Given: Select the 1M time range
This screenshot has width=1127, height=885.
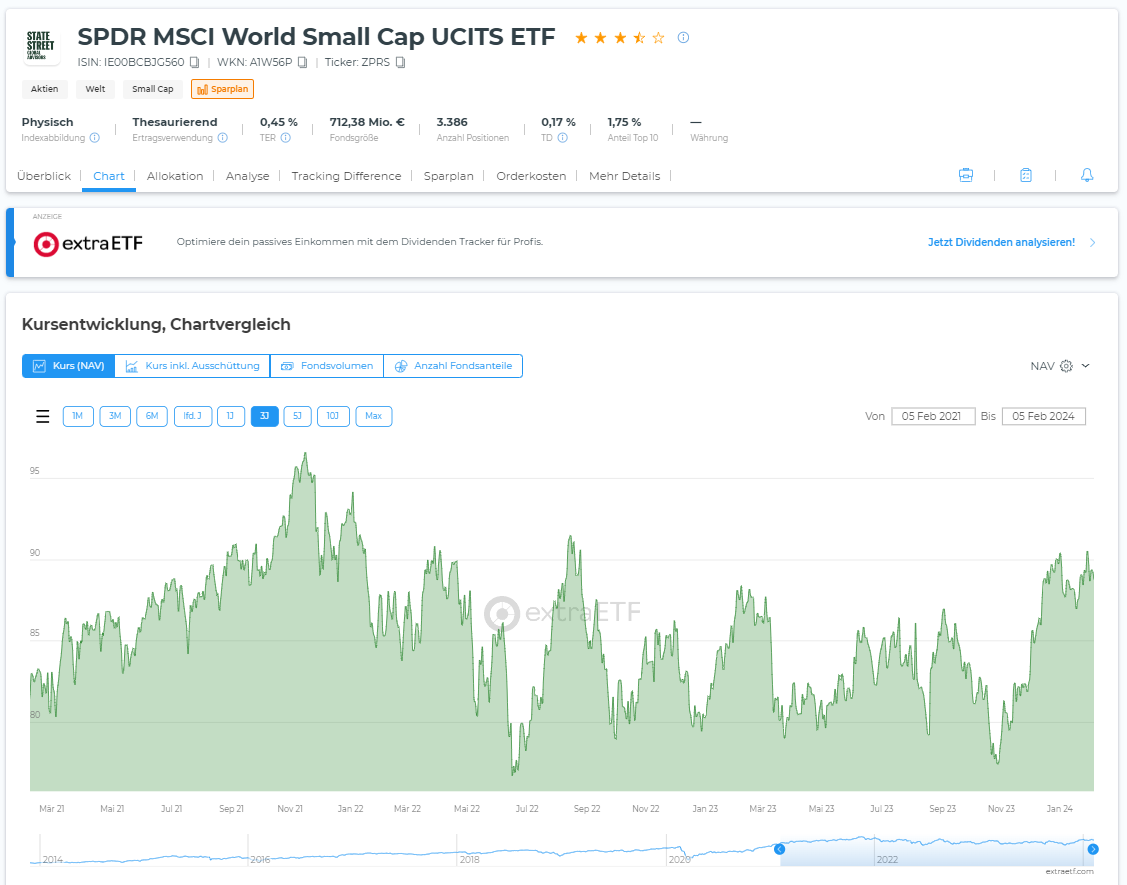Looking at the screenshot, I should (x=78, y=416).
